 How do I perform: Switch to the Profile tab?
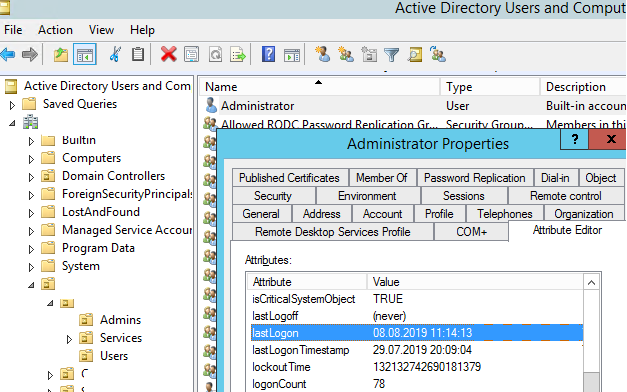(x=439, y=214)
